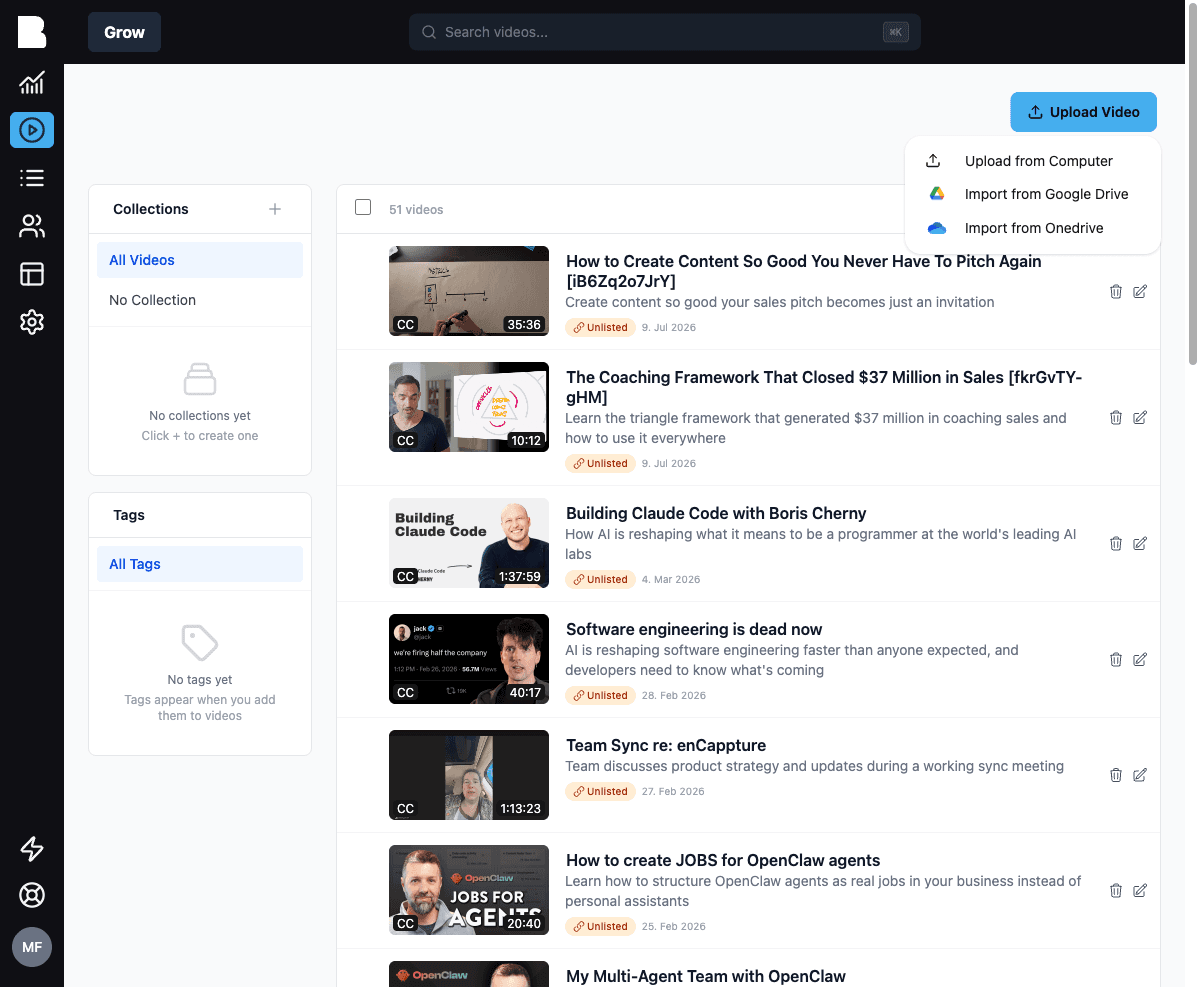Open the analytics chart icon in sidebar
The width and height of the screenshot is (1200, 987).
tap(32, 83)
